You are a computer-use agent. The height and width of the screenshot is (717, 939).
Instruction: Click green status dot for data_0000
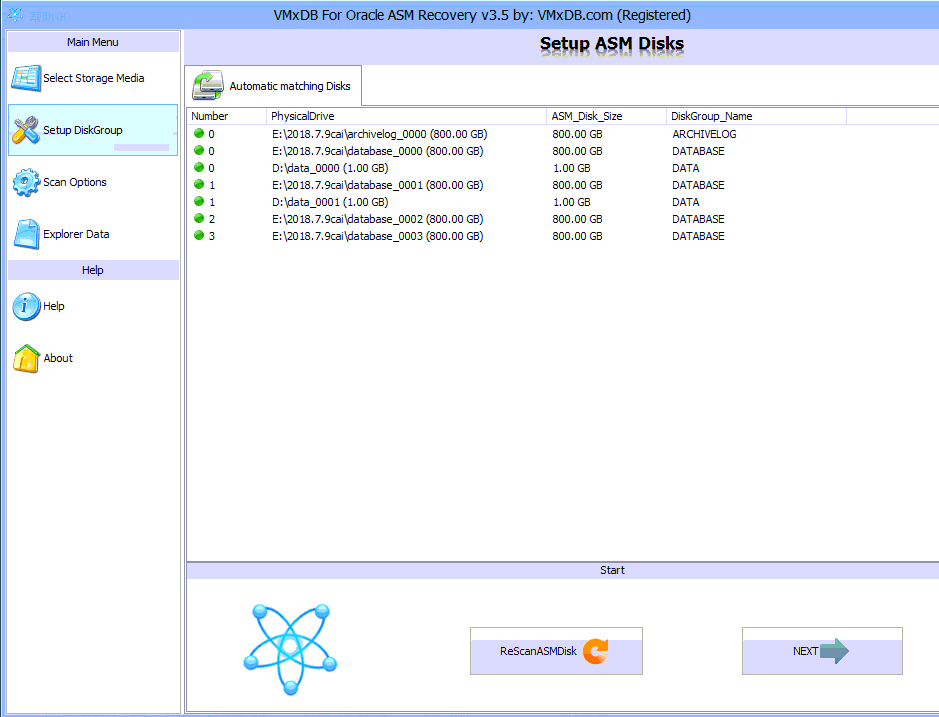(199, 167)
